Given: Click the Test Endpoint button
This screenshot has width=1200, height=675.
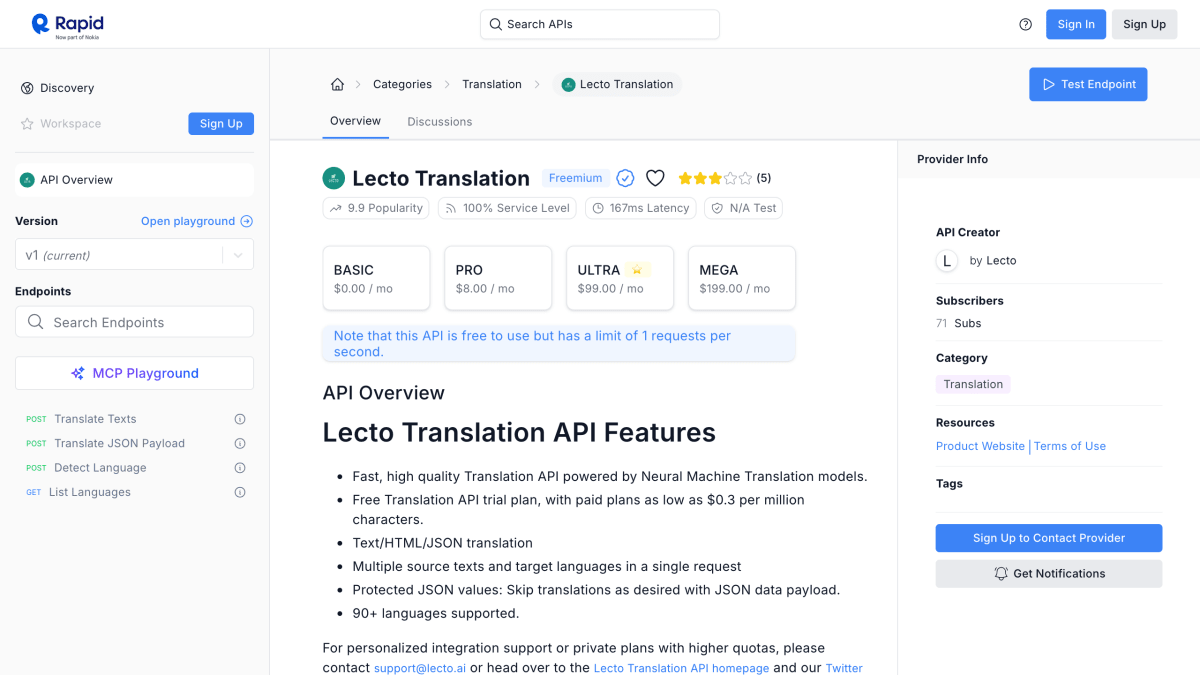Looking at the screenshot, I should pyautogui.click(x=1088, y=84).
